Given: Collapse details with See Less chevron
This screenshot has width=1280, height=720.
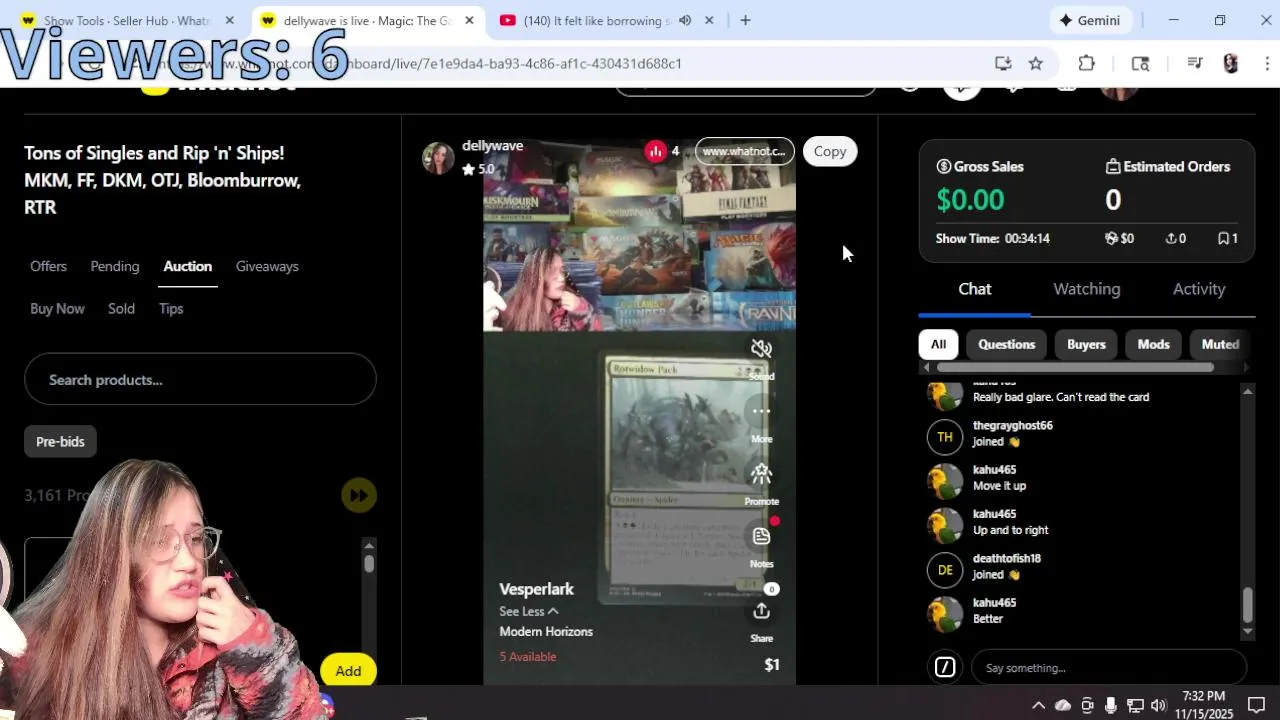Looking at the screenshot, I should (553, 611).
